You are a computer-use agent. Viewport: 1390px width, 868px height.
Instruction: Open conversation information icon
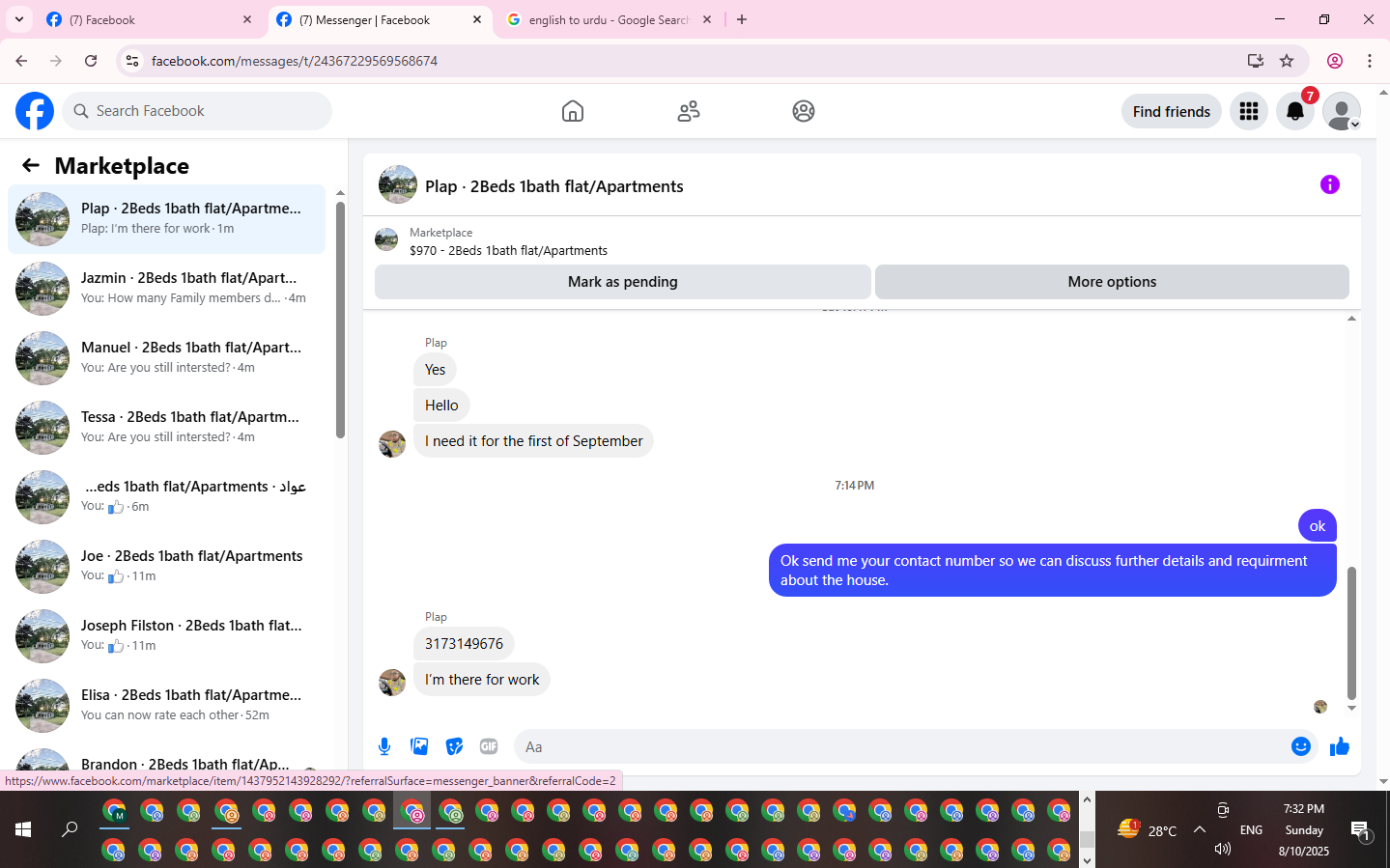pos(1330,184)
